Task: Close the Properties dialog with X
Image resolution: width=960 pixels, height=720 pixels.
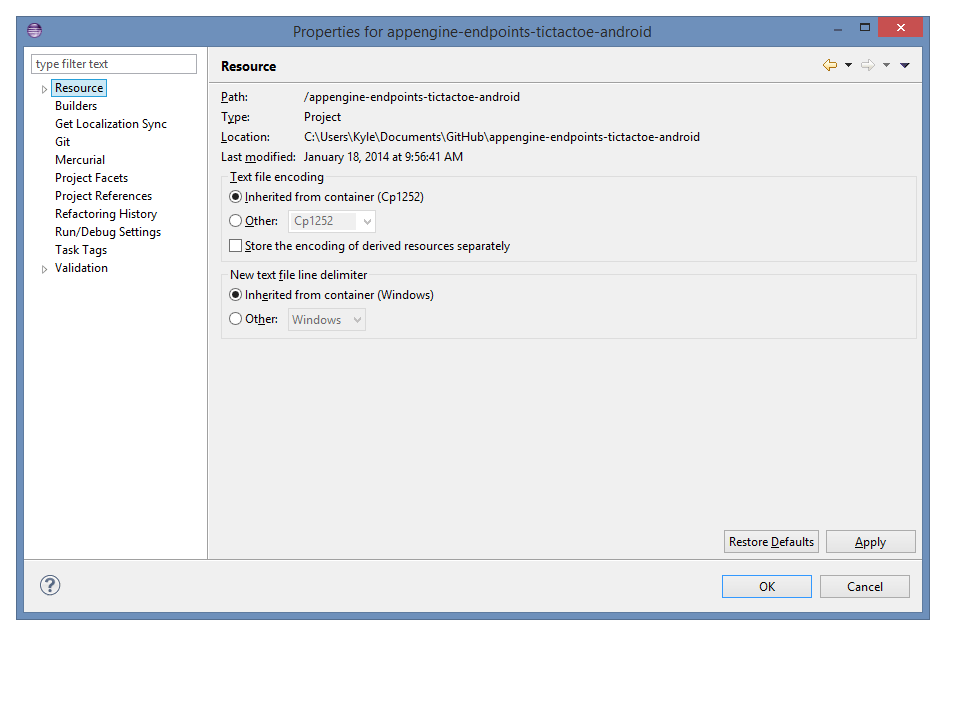Action: click(901, 28)
